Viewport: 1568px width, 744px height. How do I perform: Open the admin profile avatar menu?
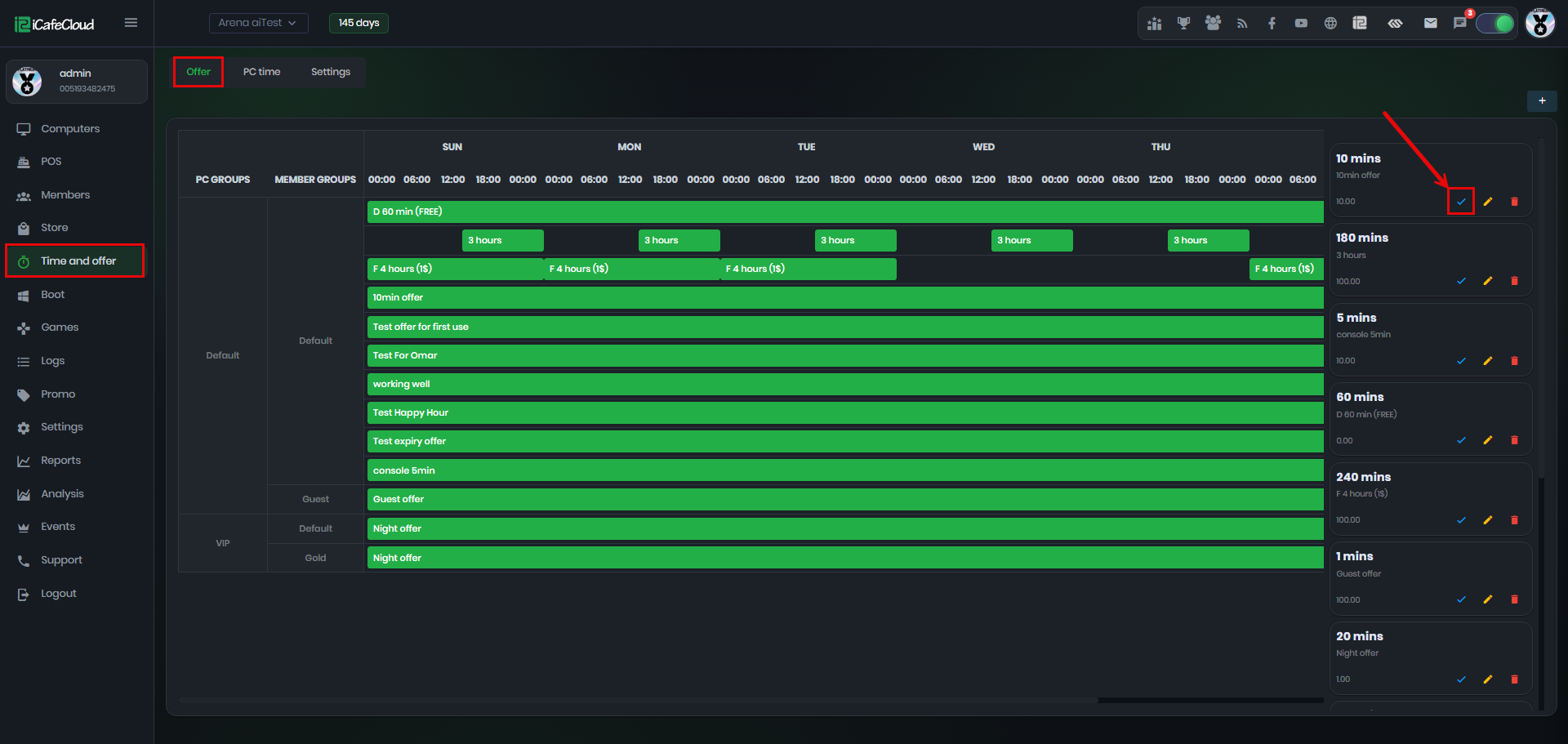coord(1540,23)
